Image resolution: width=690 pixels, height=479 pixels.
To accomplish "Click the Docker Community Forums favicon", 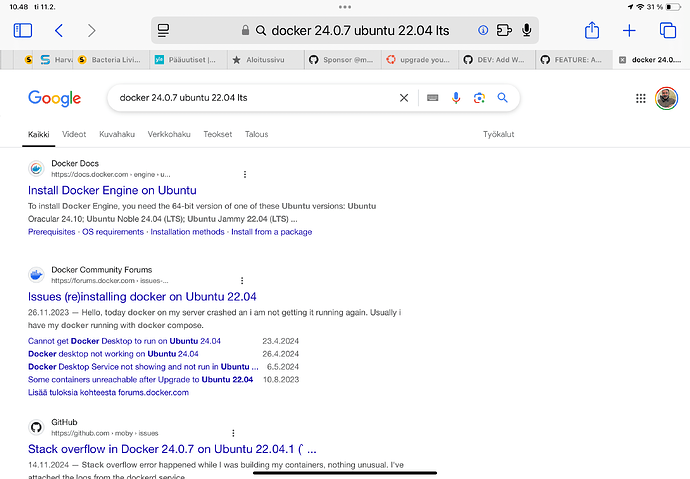I will [36, 275].
